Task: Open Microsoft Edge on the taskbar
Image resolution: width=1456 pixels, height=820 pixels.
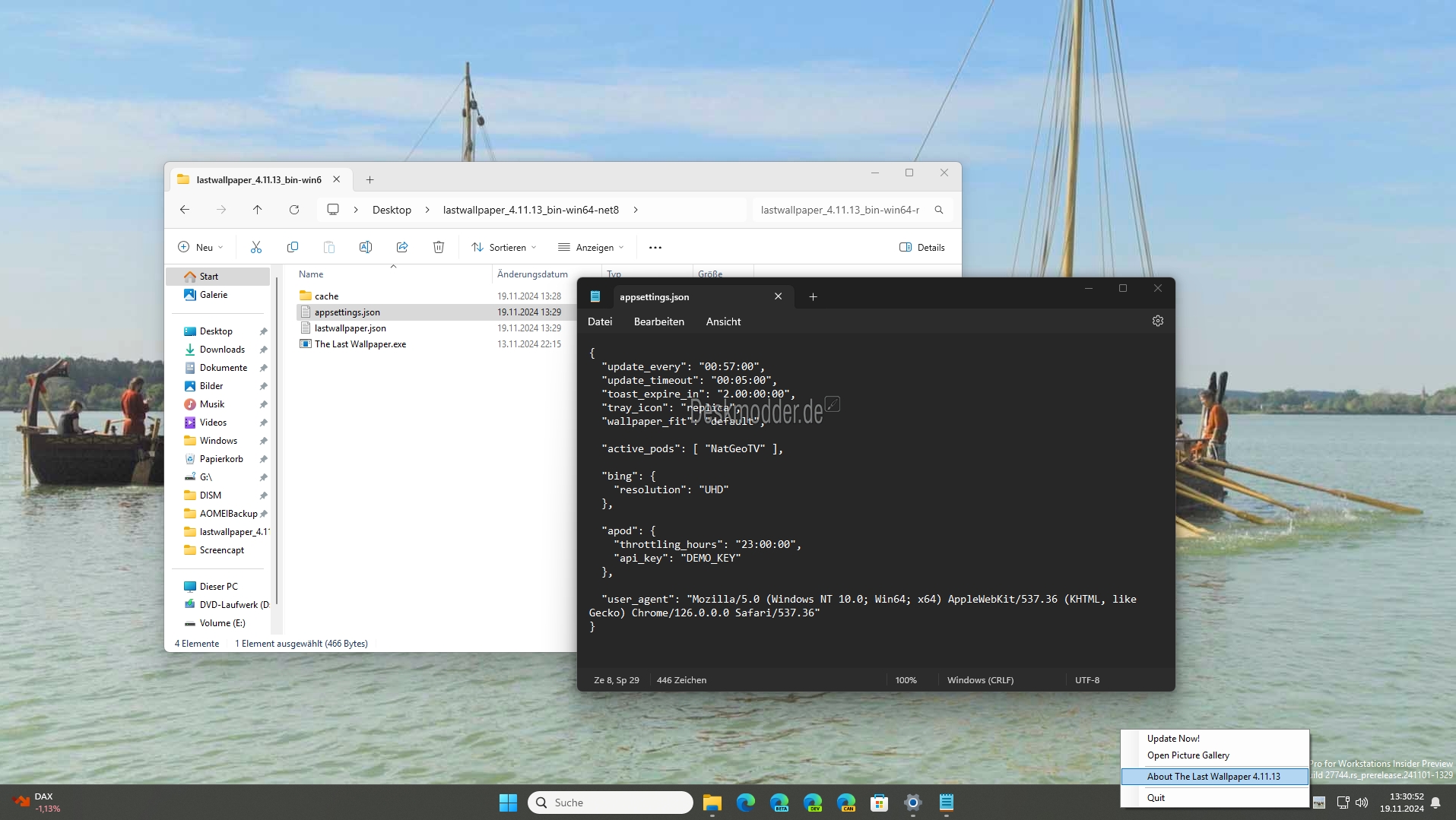Action: click(x=745, y=803)
